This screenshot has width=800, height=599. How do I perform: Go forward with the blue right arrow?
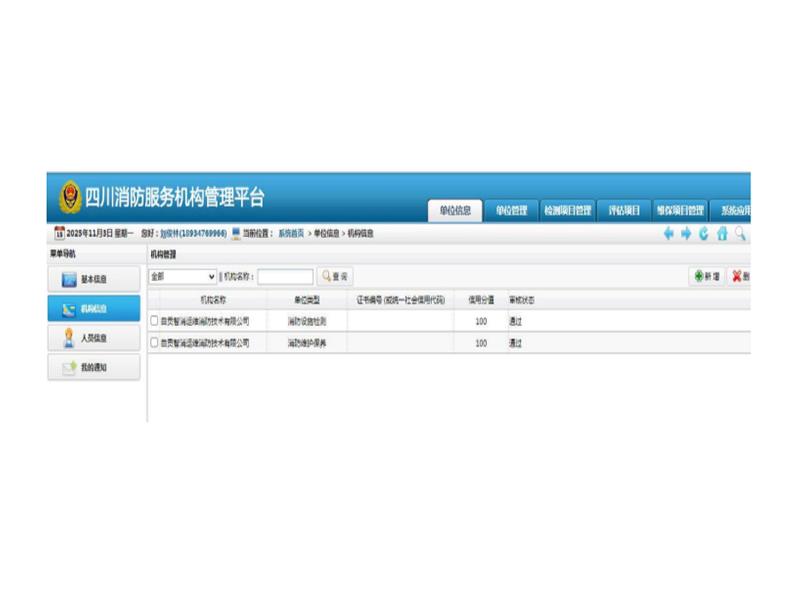pyautogui.click(x=686, y=234)
